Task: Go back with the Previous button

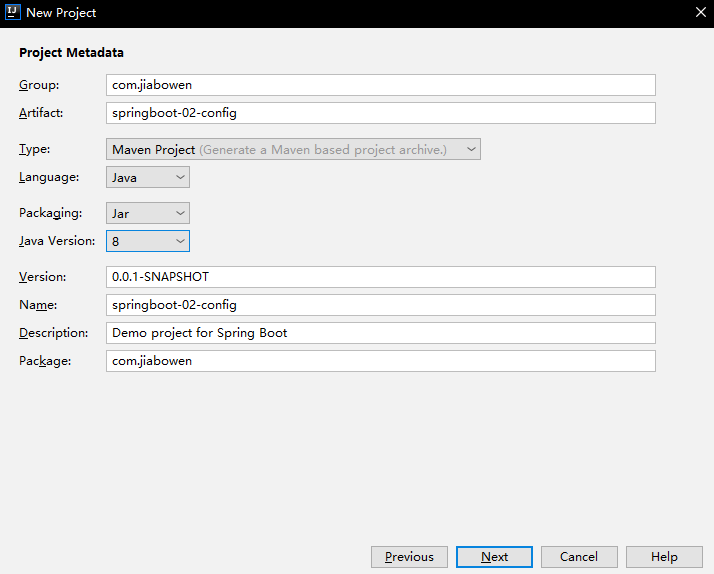Action: pyautogui.click(x=409, y=557)
